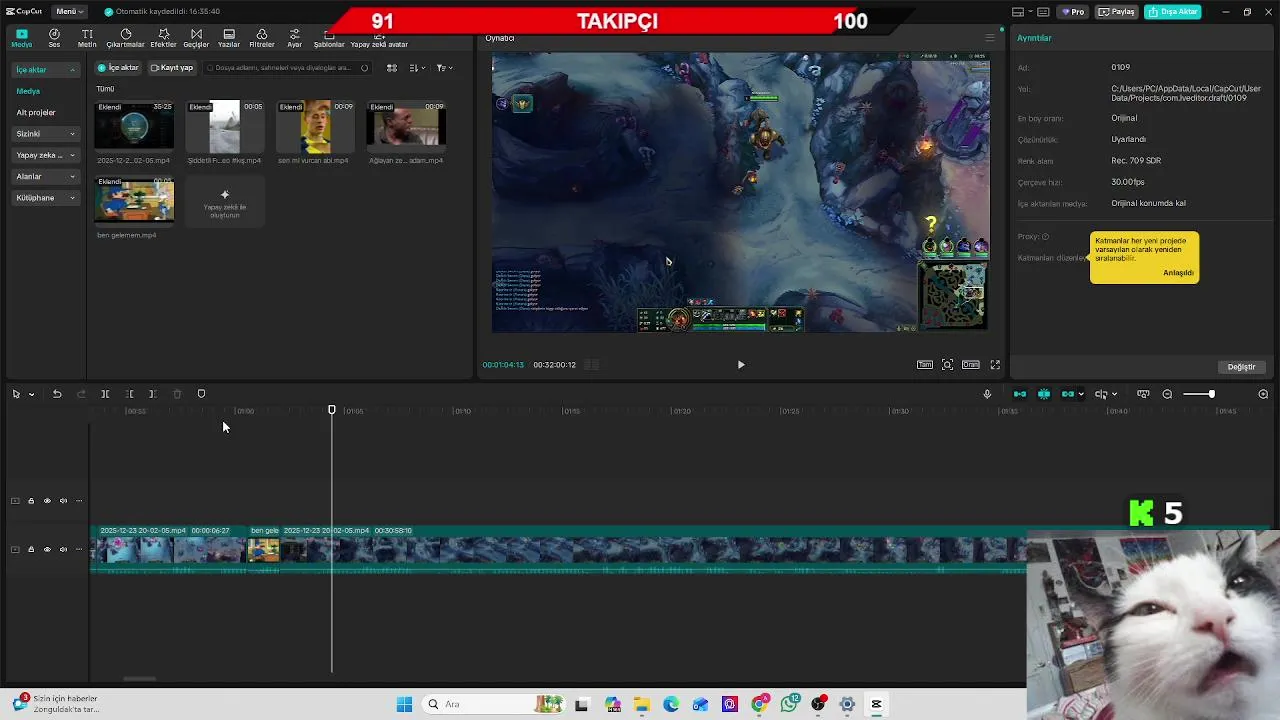Switch media grid view layout
This screenshot has width=1280, height=720.
[x=392, y=68]
